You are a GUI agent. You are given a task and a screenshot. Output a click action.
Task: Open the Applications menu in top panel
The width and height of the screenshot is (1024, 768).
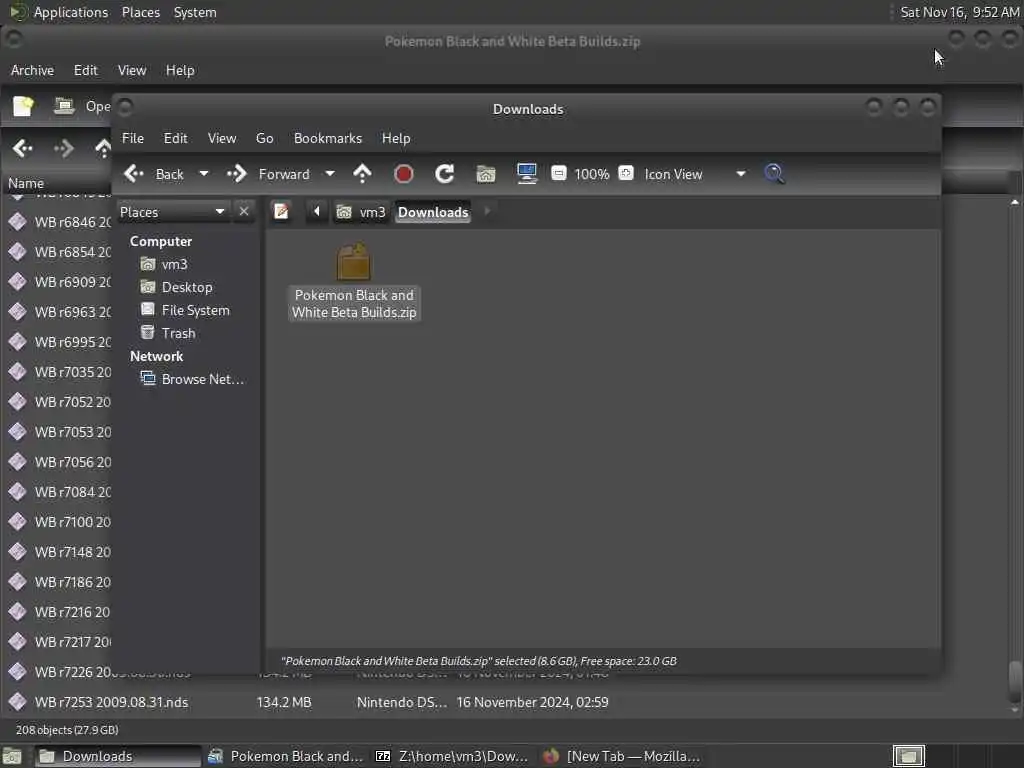[x=59, y=12]
